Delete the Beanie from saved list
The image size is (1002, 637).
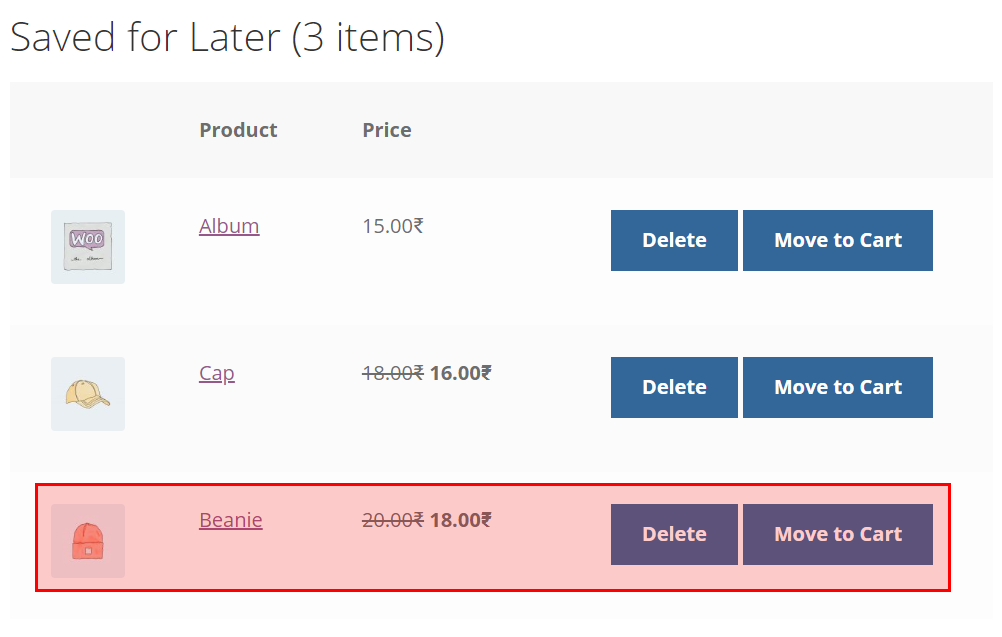(674, 534)
